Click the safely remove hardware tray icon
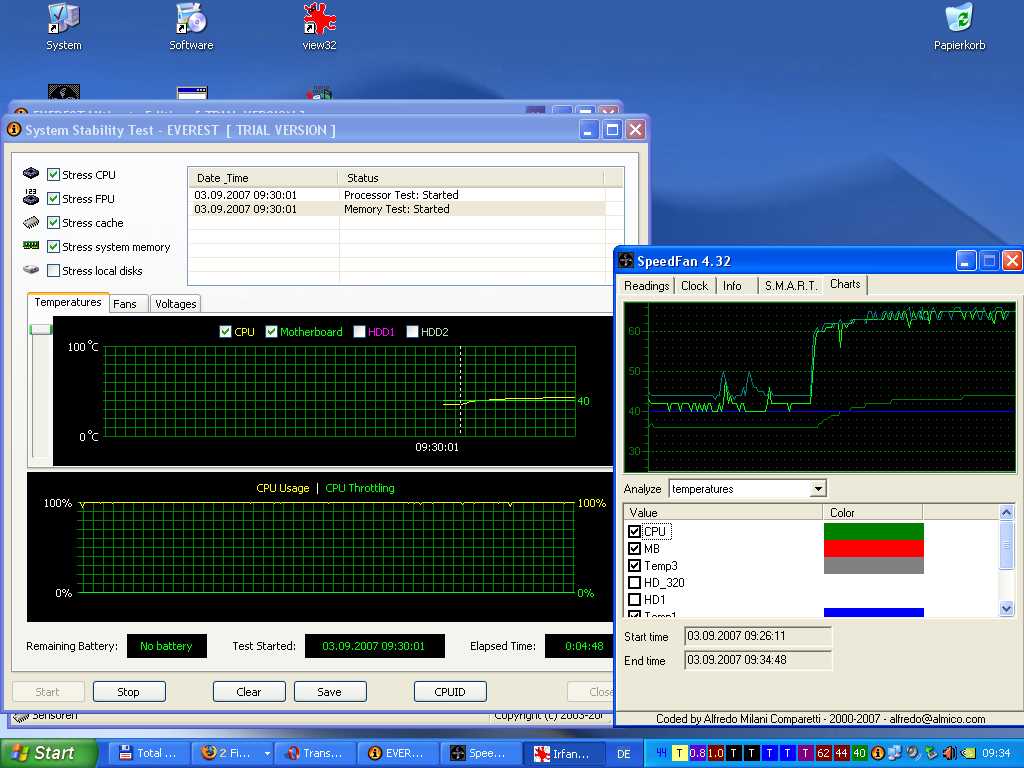This screenshot has height=768, width=1024. 931,753
